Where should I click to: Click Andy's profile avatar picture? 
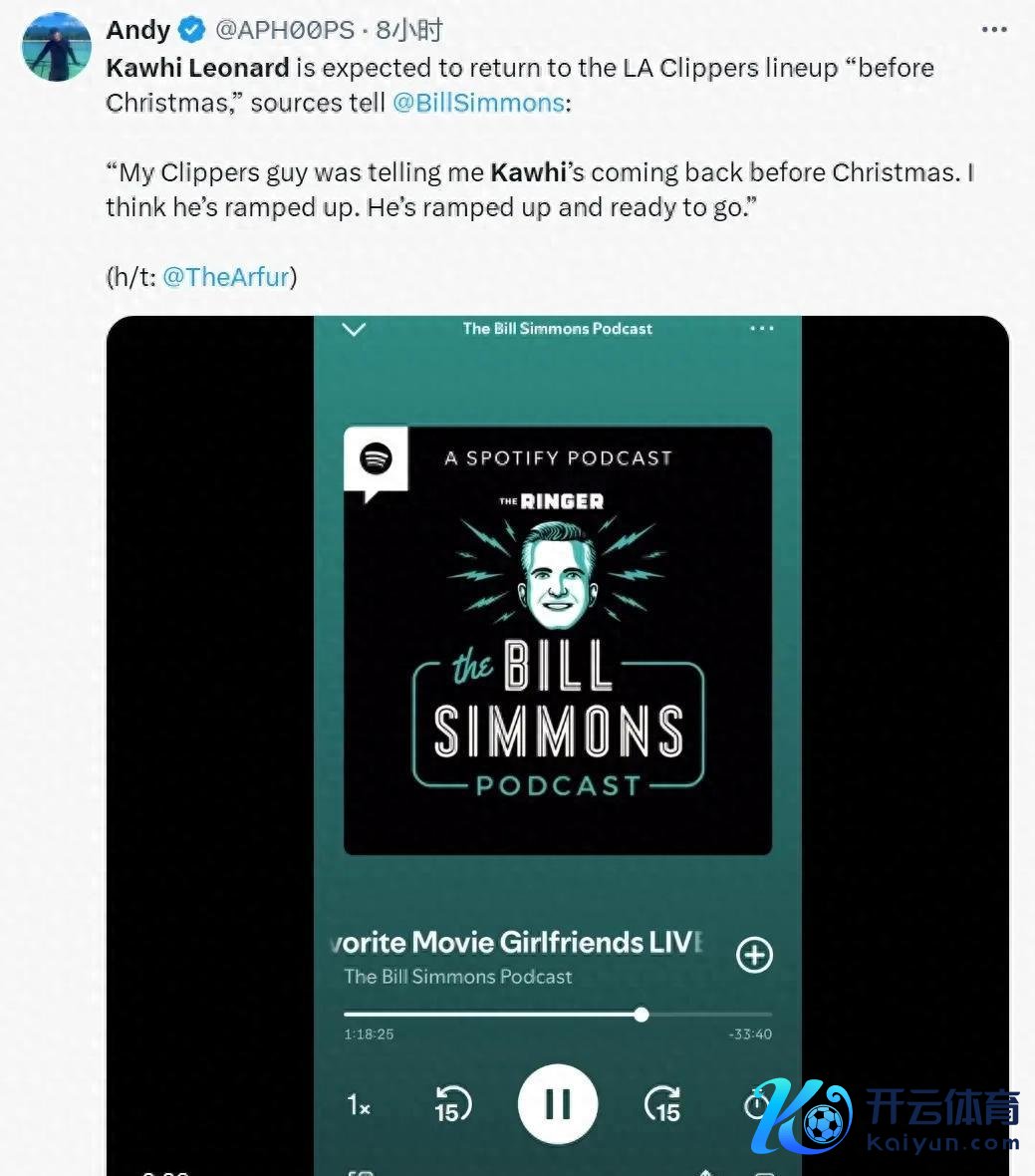click(57, 47)
